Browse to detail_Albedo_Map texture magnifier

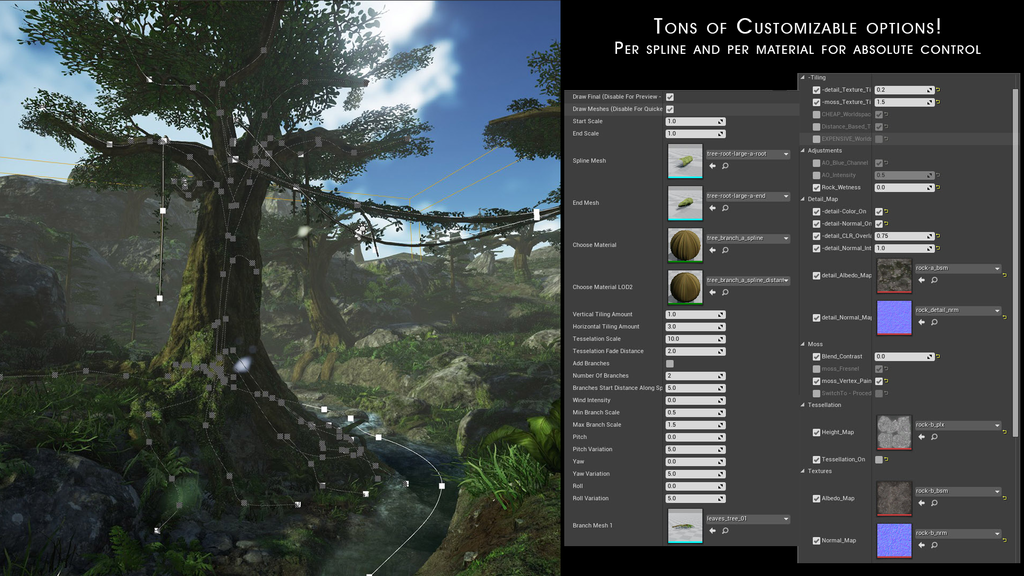pos(934,280)
